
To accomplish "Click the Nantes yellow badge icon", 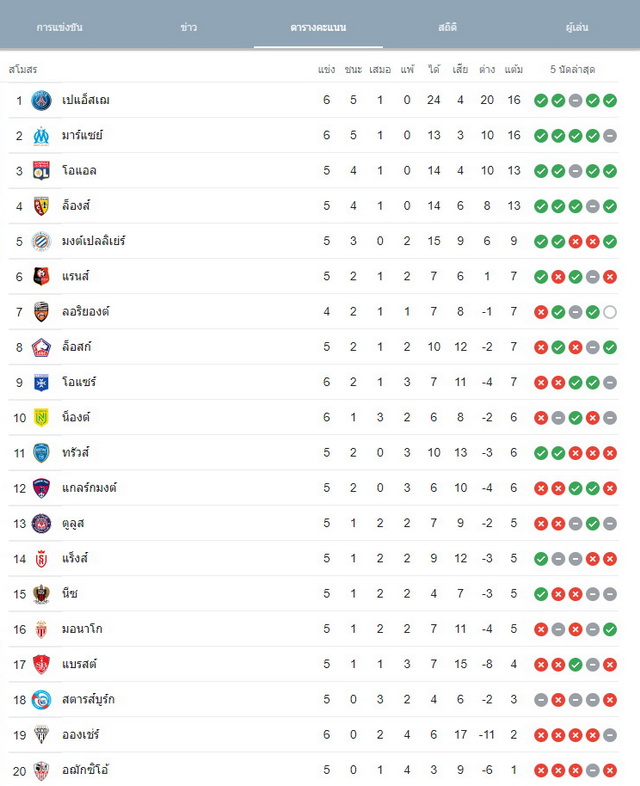I will coord(41,418).
